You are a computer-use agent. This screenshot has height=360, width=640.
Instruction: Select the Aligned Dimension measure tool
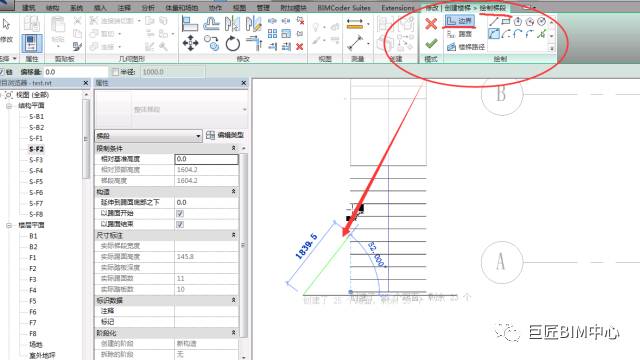[355, 24]
